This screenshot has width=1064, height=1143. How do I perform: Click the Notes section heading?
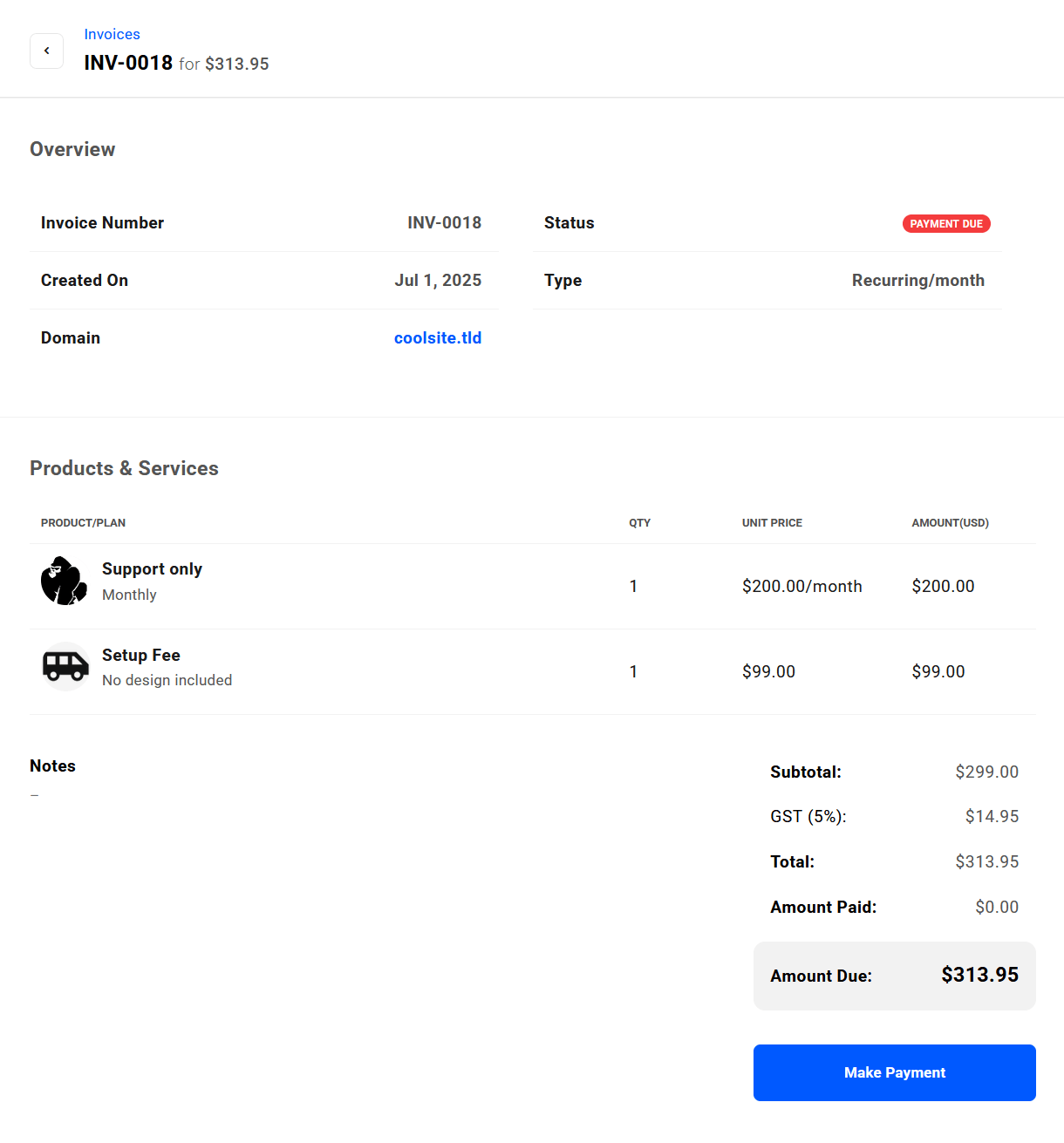(x=52, y=765)
